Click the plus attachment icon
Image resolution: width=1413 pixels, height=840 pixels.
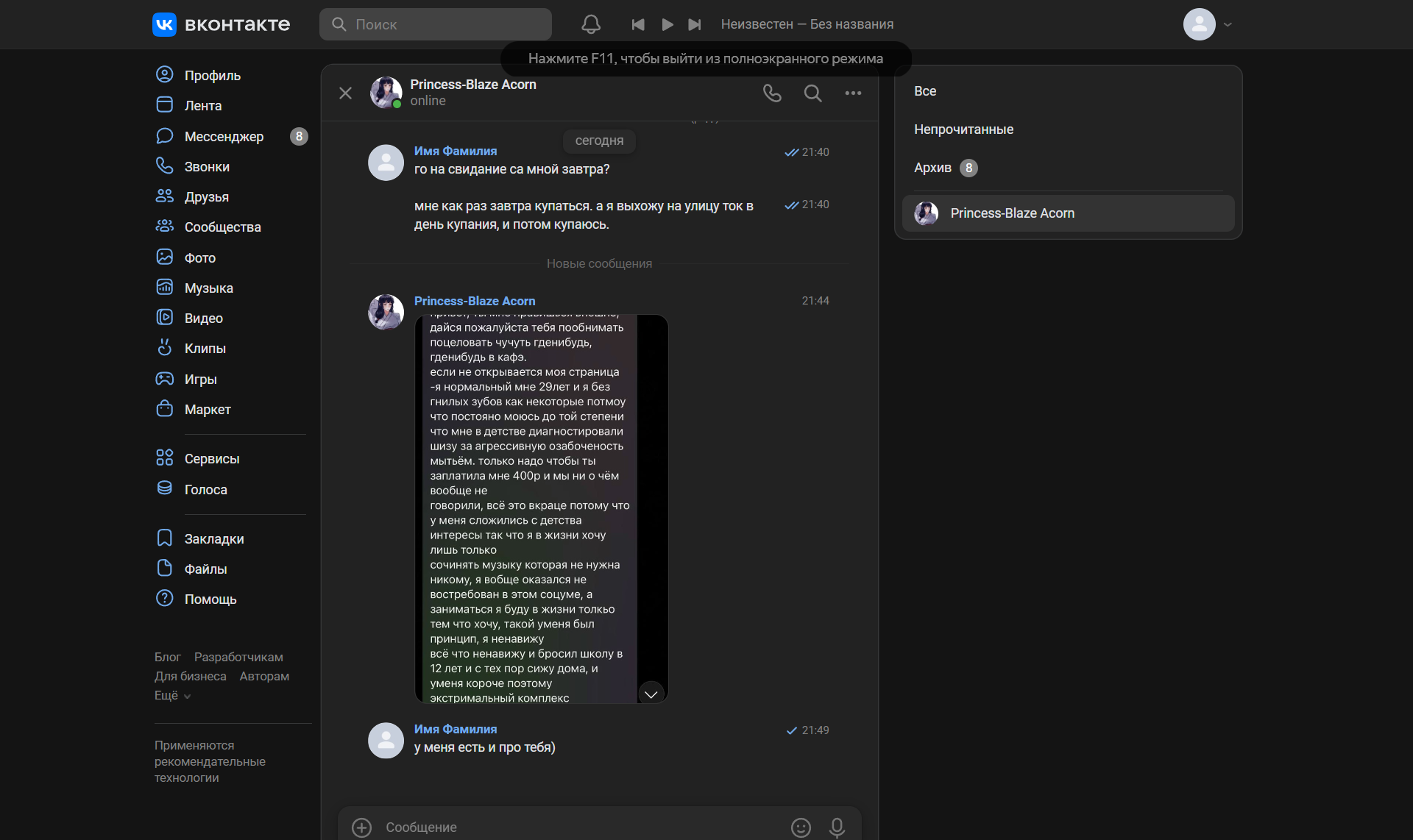[x=361, y=827]
